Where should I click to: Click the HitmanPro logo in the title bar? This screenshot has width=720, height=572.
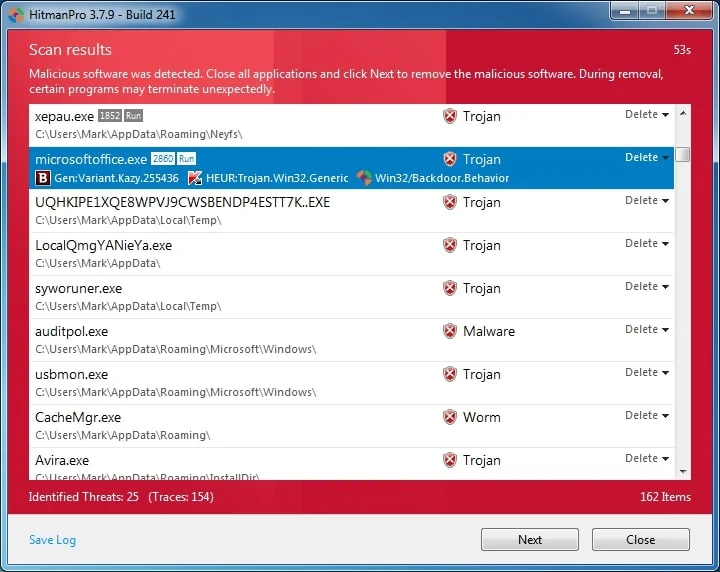[17, 15]
